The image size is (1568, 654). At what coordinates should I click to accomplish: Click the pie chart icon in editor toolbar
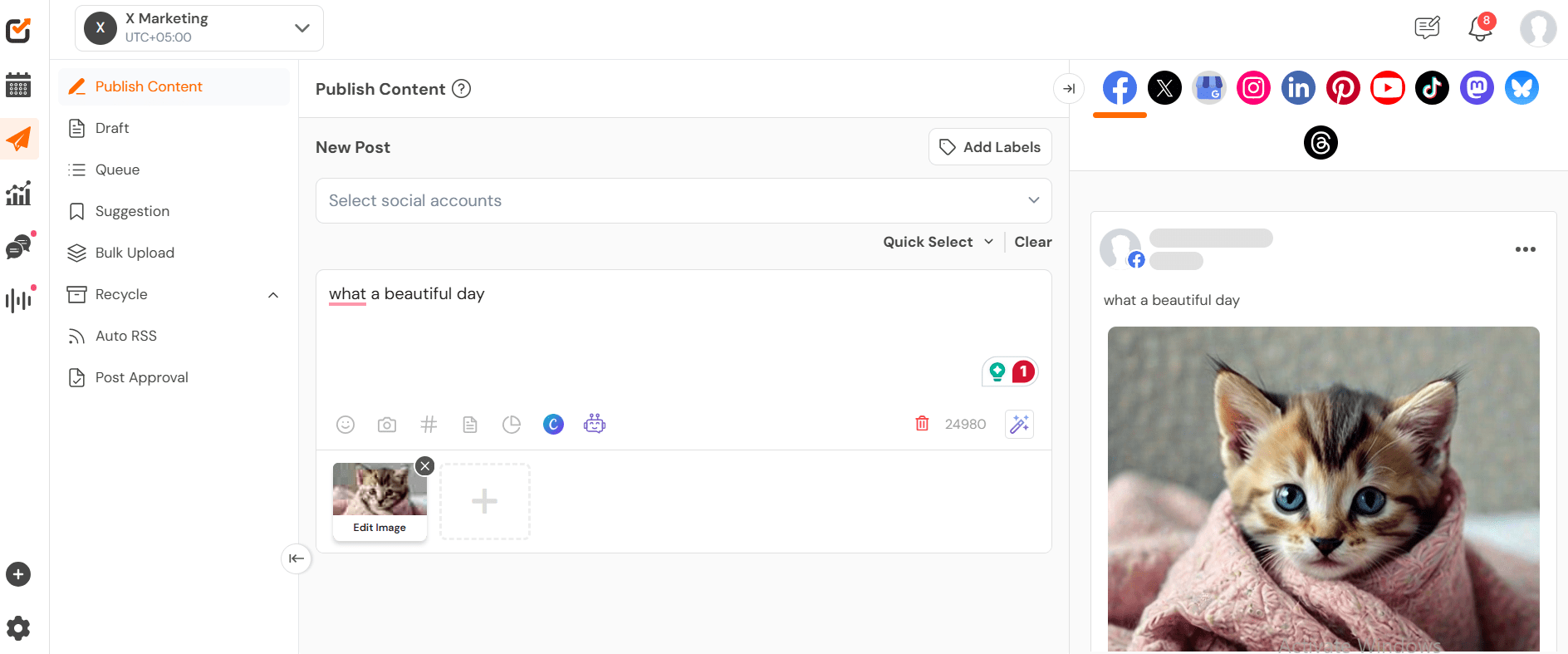tap(512, 425)
